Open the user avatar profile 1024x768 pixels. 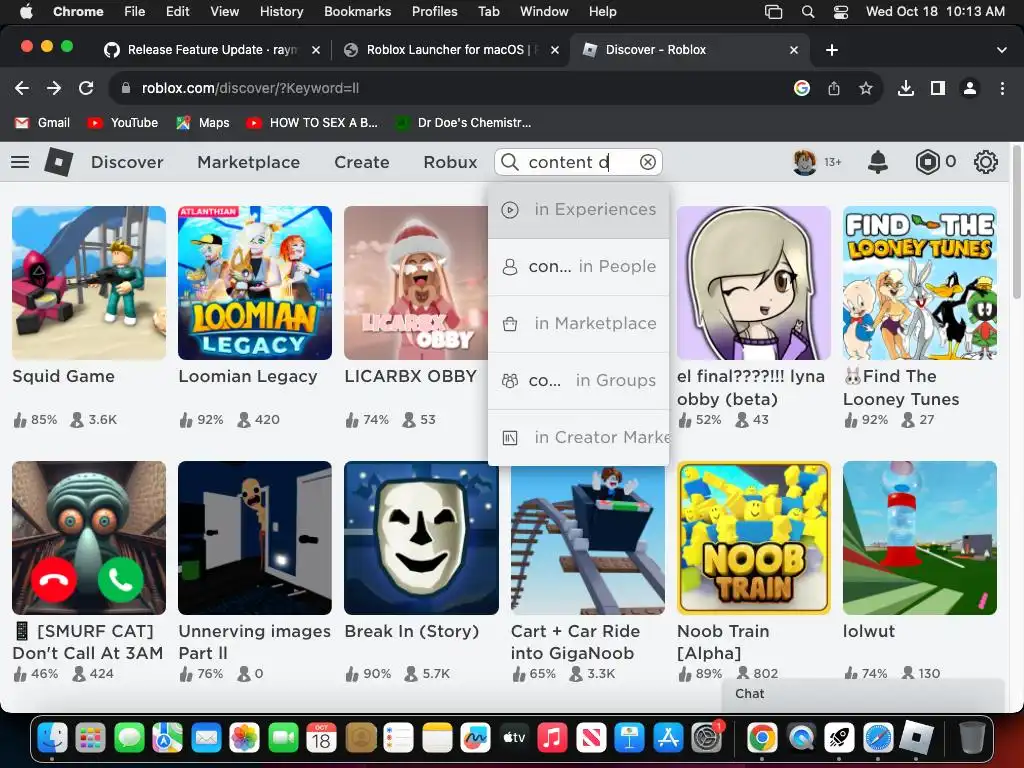click(805, 162)
